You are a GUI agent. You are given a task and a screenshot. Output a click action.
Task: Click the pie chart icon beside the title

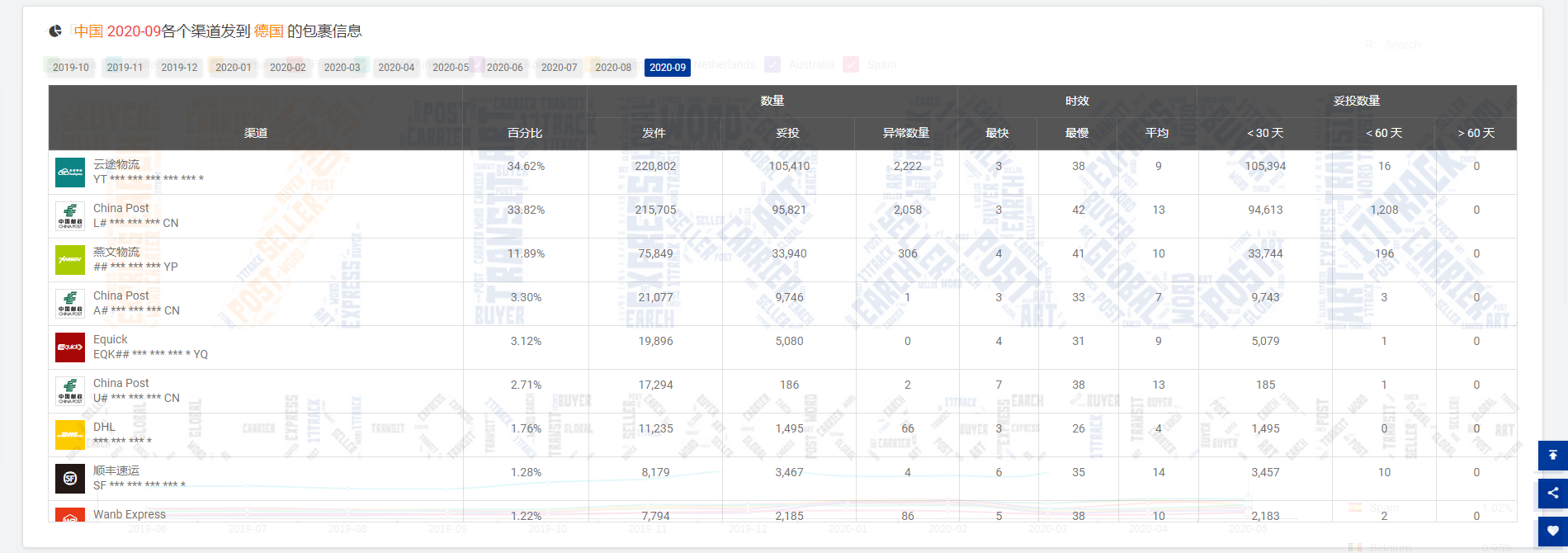[x=55, y=31]
